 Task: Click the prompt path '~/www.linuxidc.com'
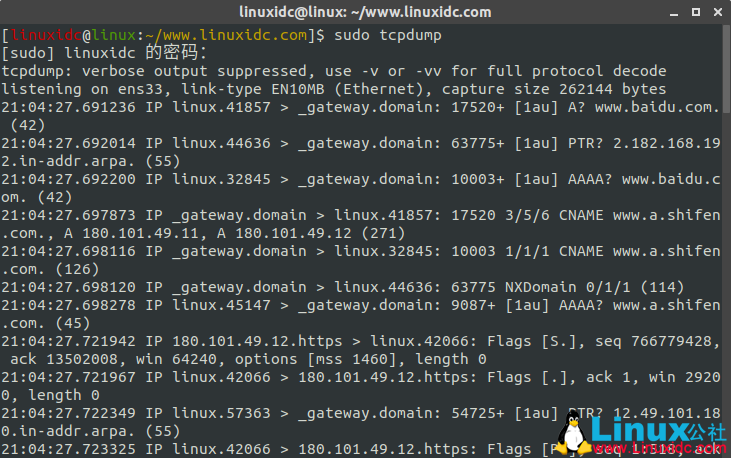pos(226,35)
